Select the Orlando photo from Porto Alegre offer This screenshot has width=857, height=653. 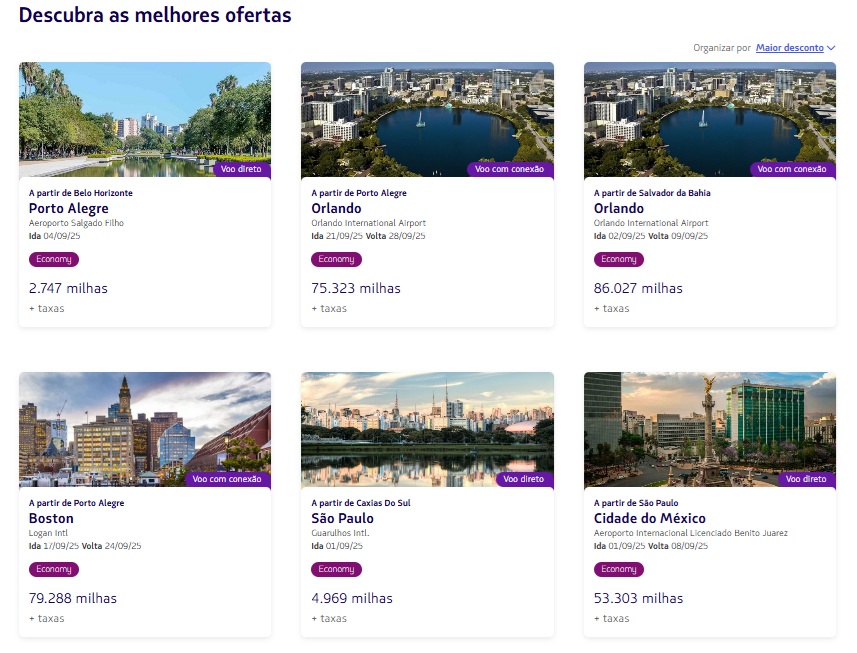(x=427, y=120)
